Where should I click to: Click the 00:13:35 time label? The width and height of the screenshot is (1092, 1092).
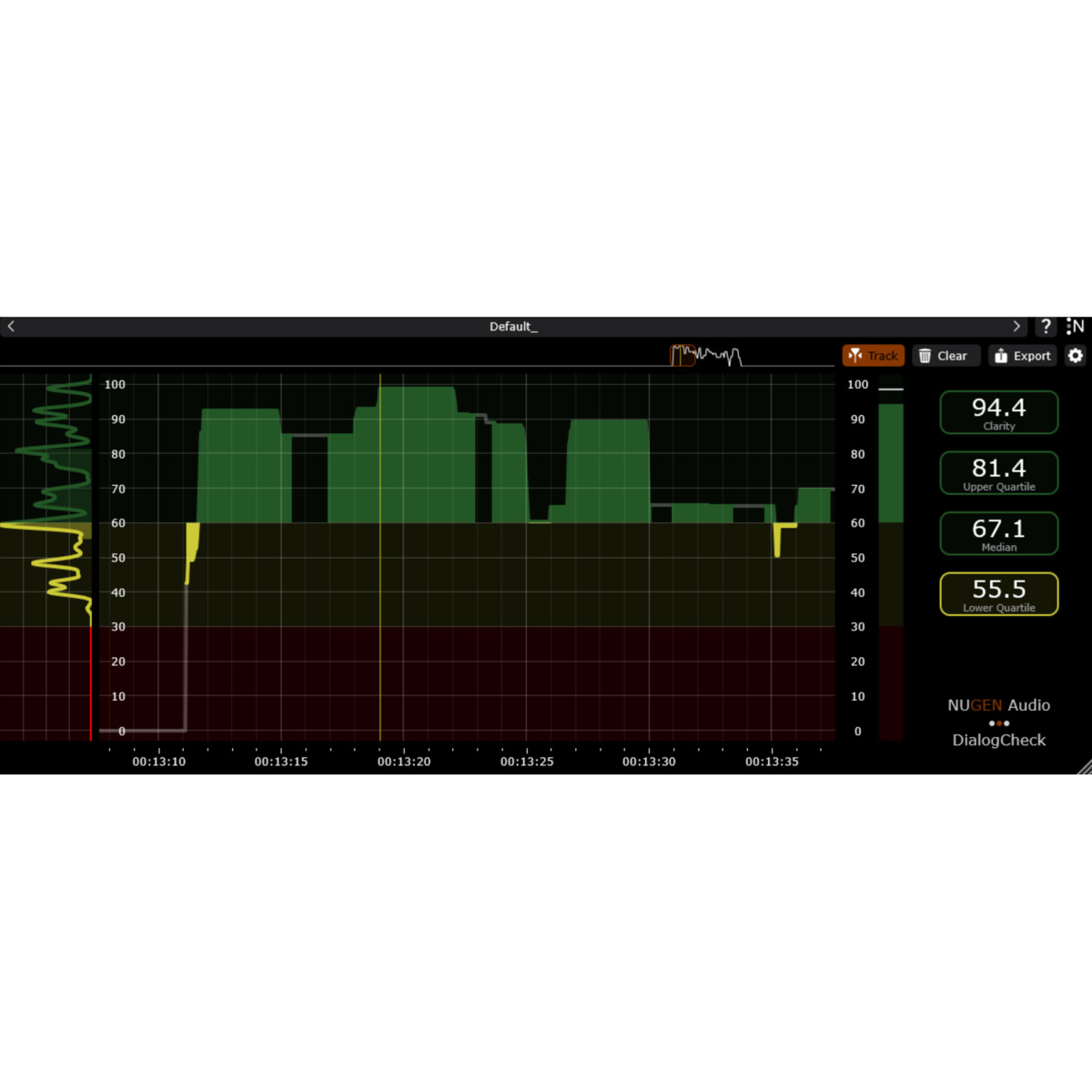[x=772, y=762]
